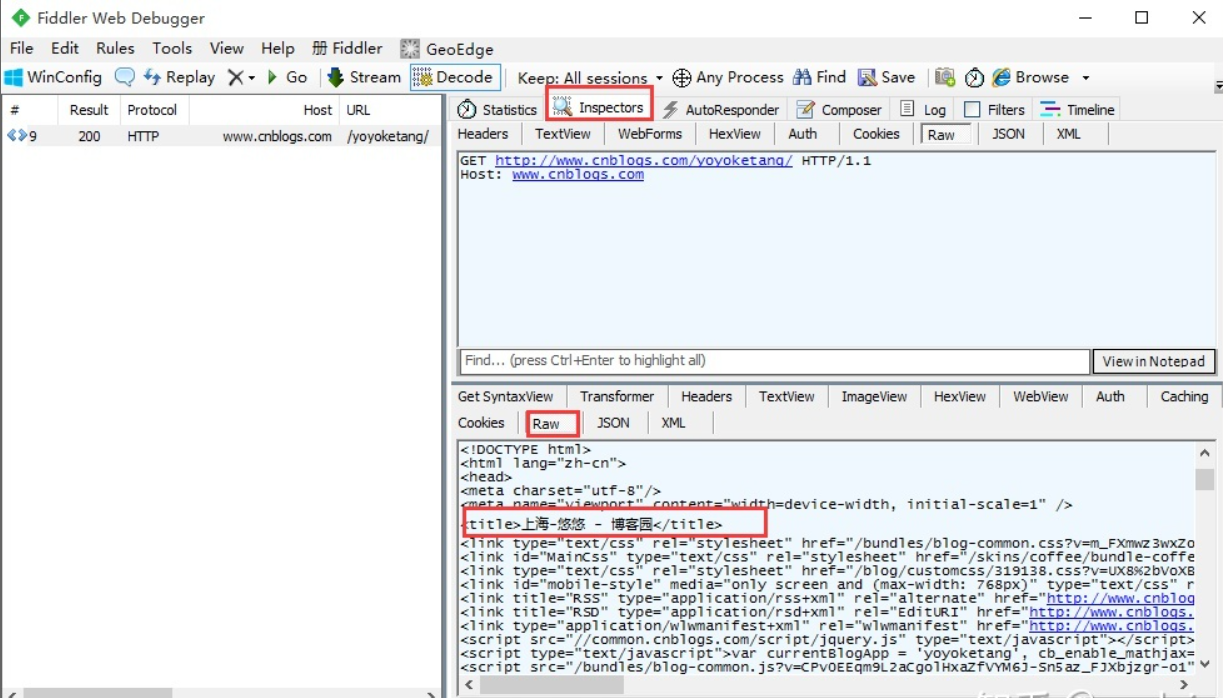Click the speech bubble comment icon
Viewport: 1223px width, 698px height.
click(x=124, y=77)
